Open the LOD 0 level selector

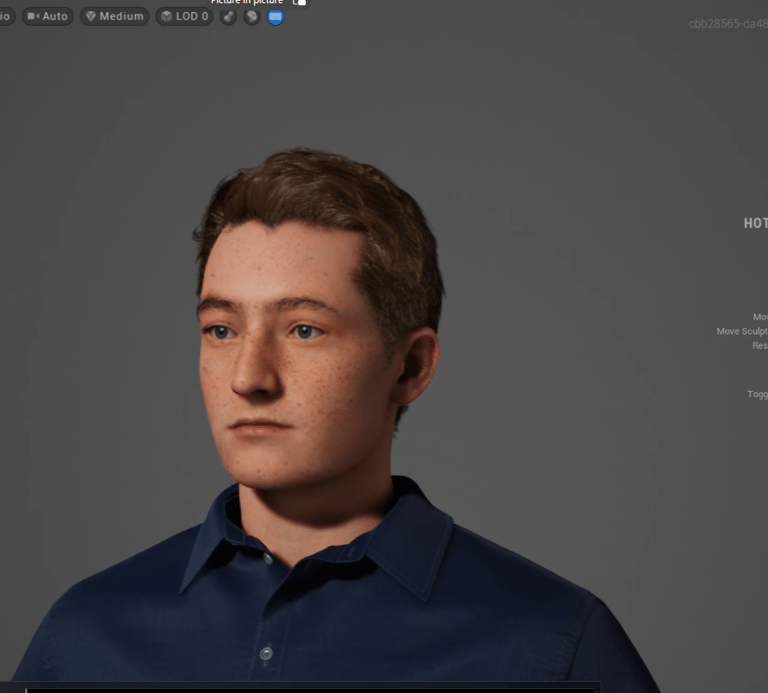click(x=185, y=17)
